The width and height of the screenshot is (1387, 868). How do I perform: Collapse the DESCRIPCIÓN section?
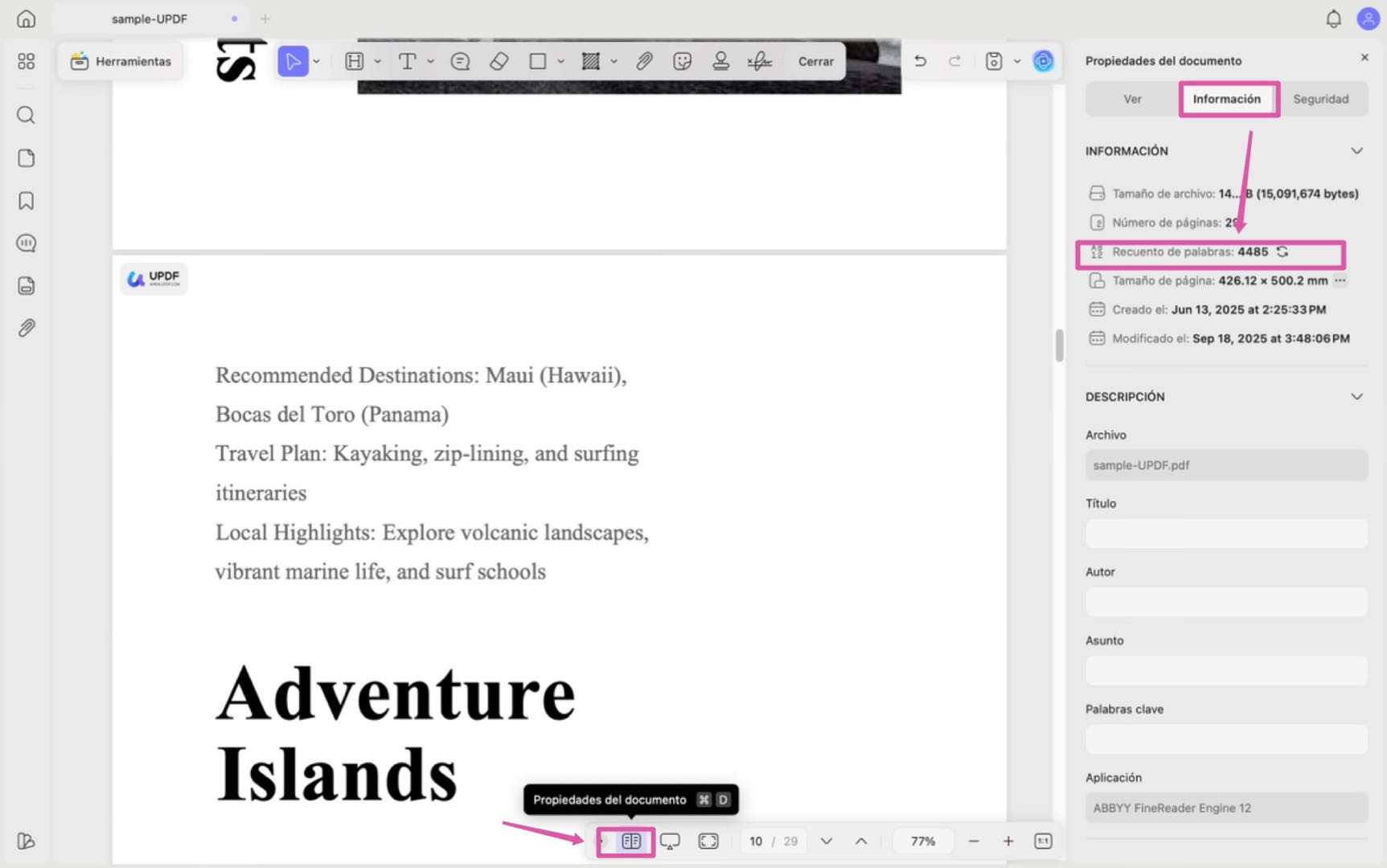pyautogui.click(x=1357, y=395)
